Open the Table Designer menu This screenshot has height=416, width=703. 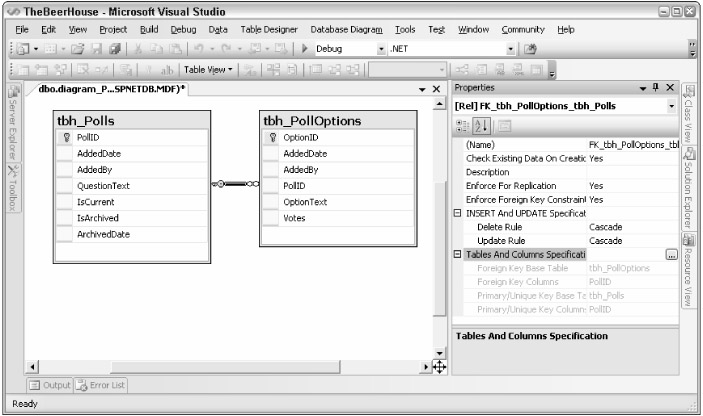click(269, 30)
